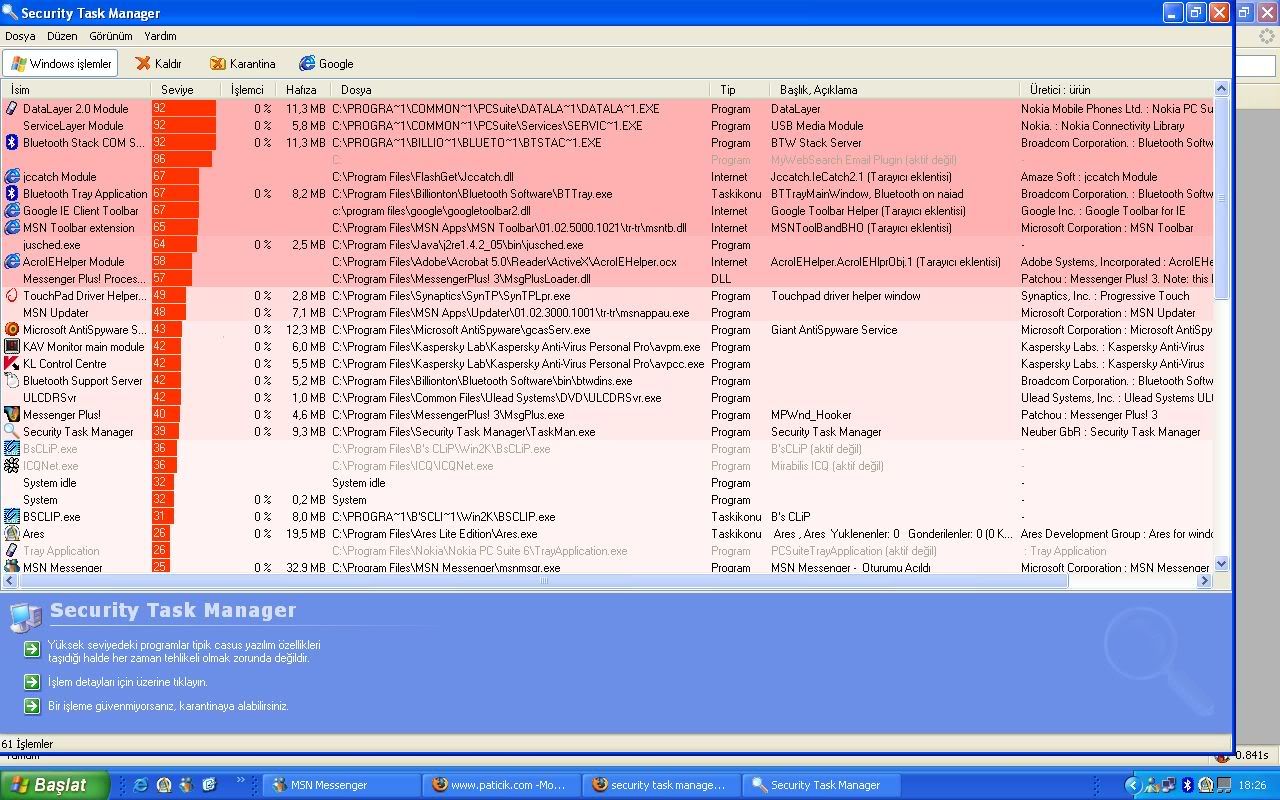Sort by the 'Başlık, Açıklama' column header
Screen dimensions: 1280x800
pyautogui.click(x=893, y=90)
